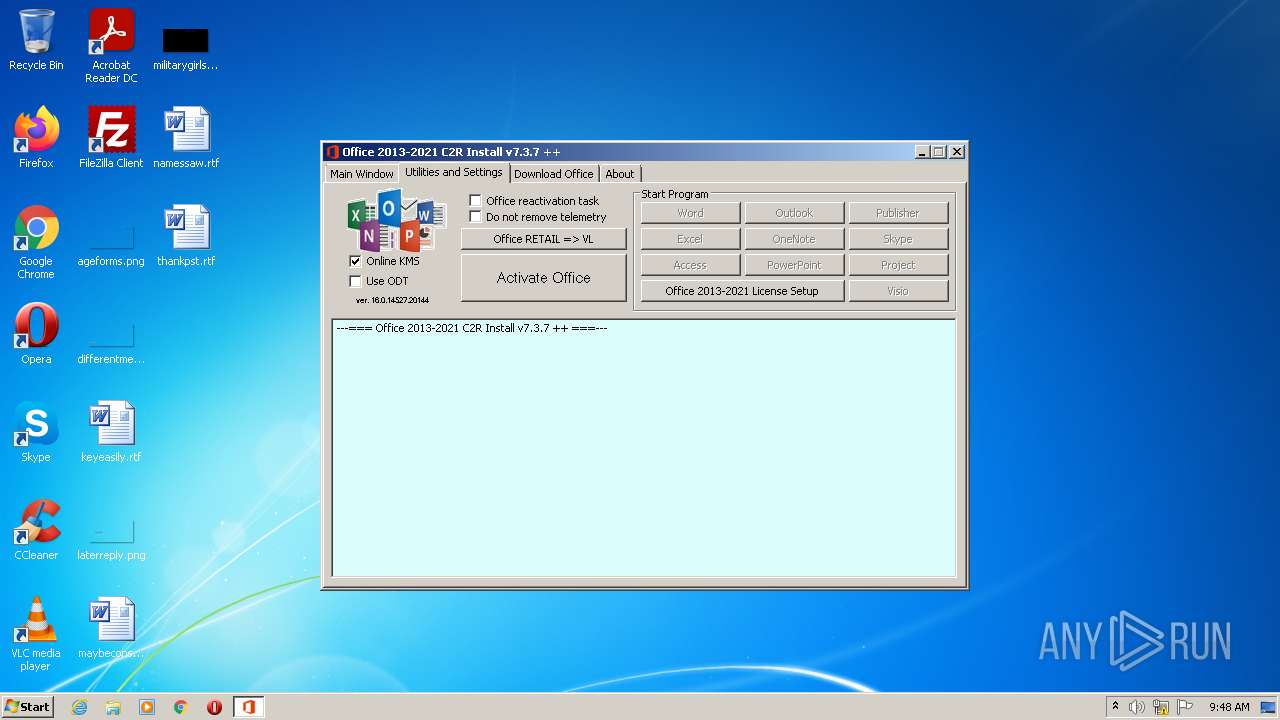Screen dimensions: 1280x720
Task: Enable Office reactivation task checkbox
Action: (x=476, y=200)
